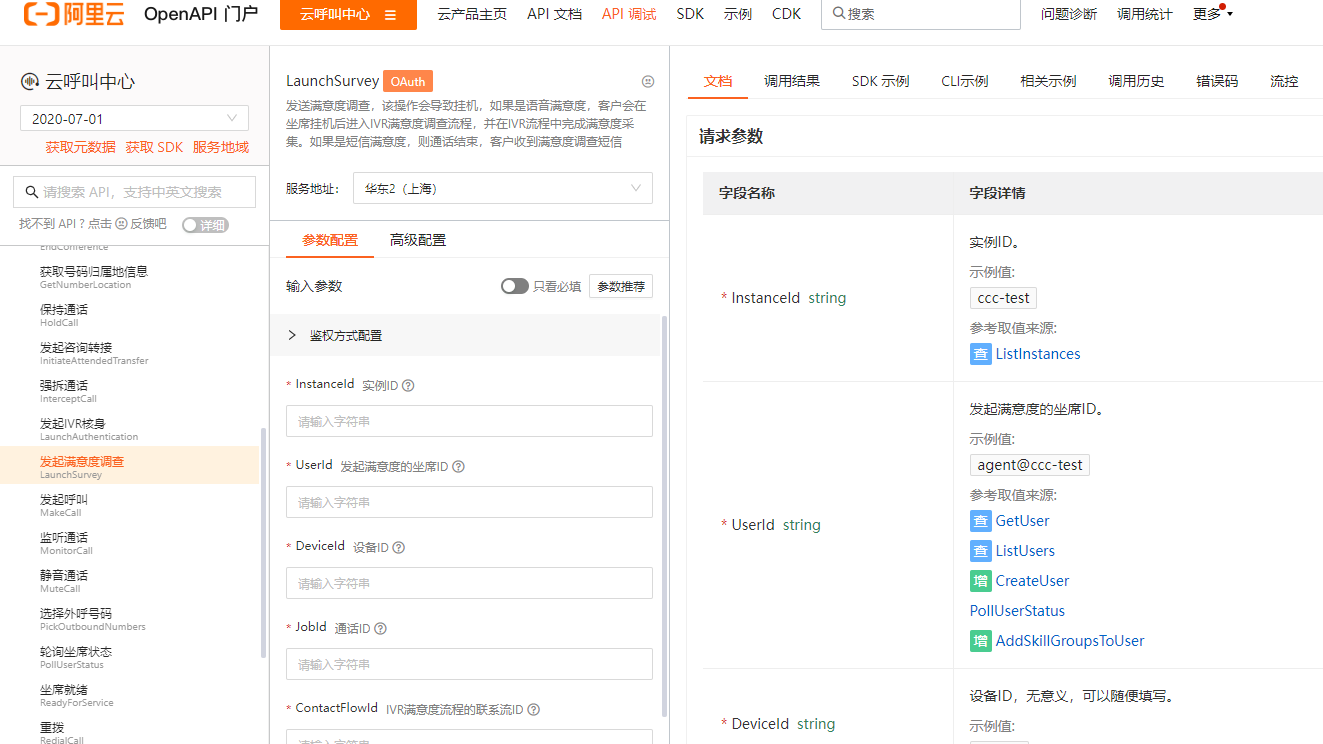Screen dimensions: 1323x744
Task: Click the search magnifier icon in top bar
Action: (838, 14)
